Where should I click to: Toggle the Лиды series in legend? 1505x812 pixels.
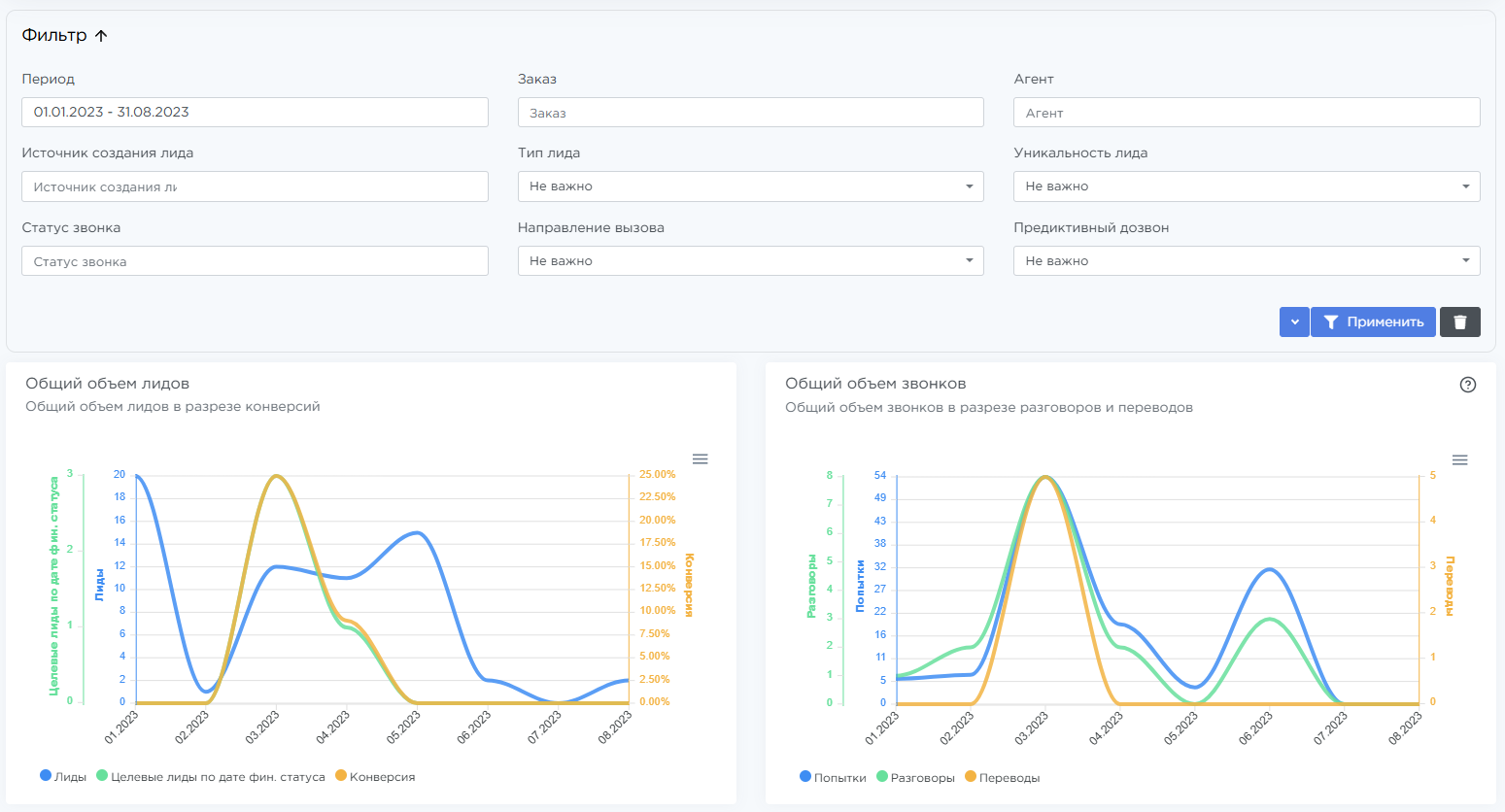63,777
